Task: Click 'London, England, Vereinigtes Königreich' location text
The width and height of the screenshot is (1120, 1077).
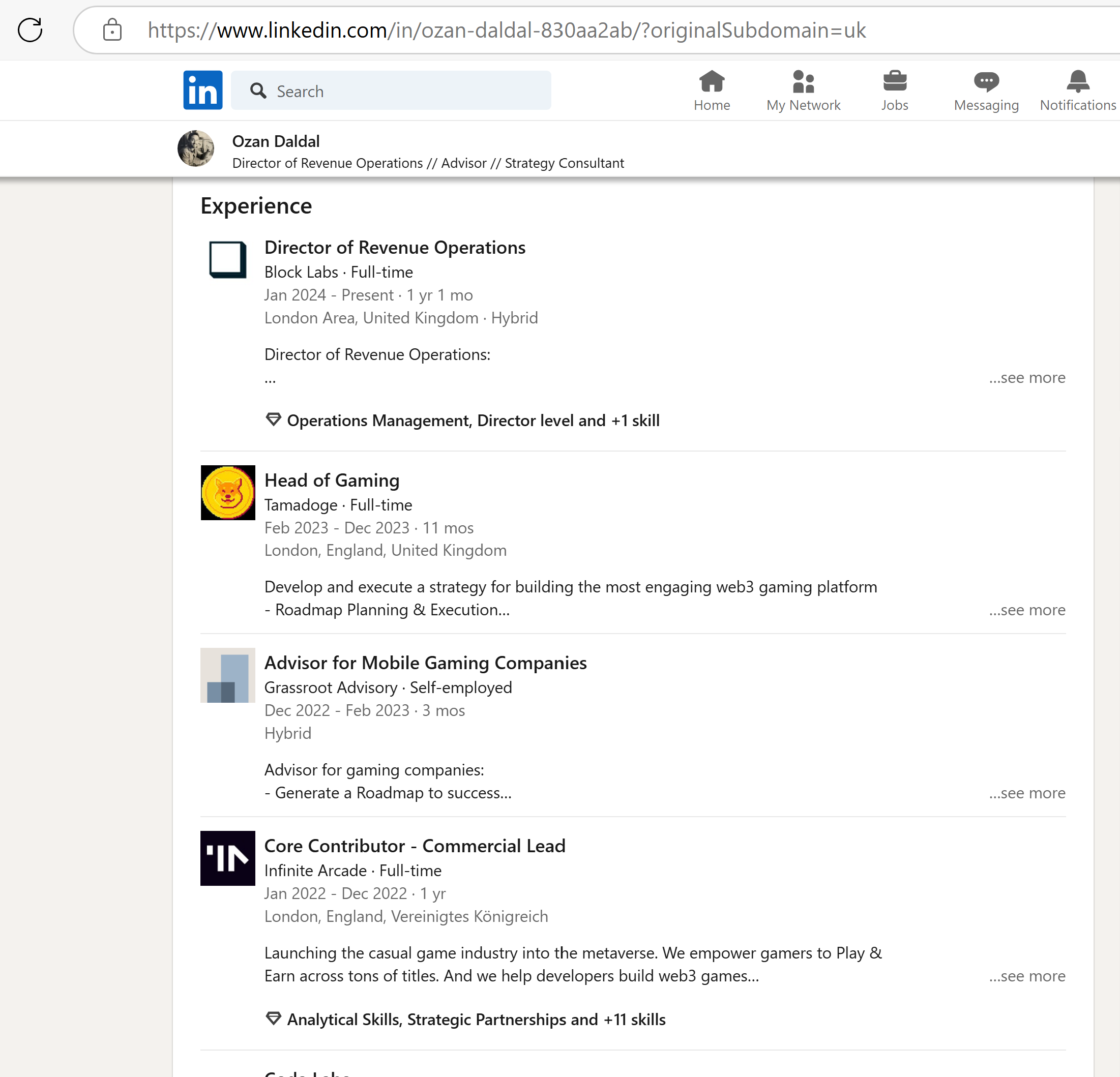Action: 406,916
